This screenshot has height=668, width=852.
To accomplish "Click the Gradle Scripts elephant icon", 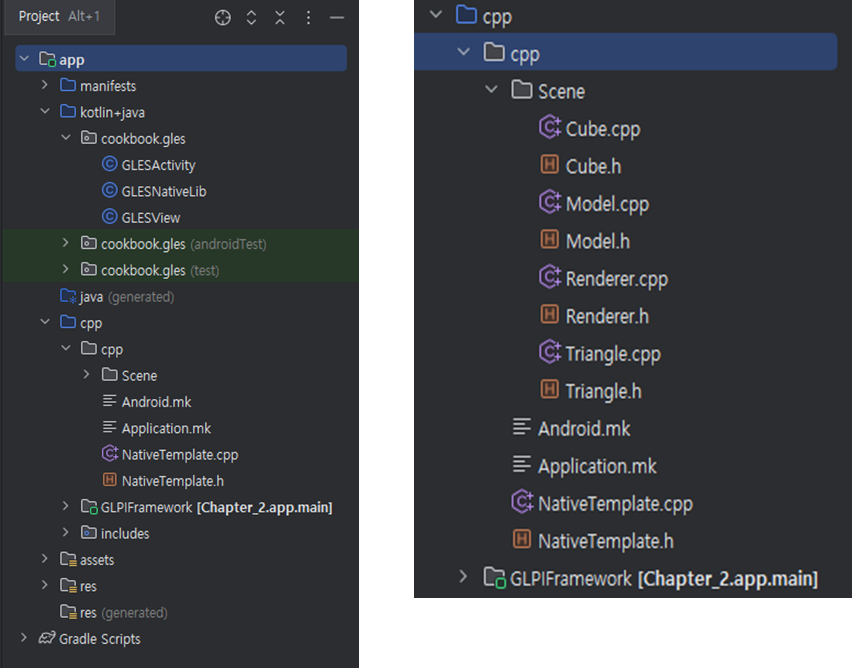I will click(x=47, y=638).
